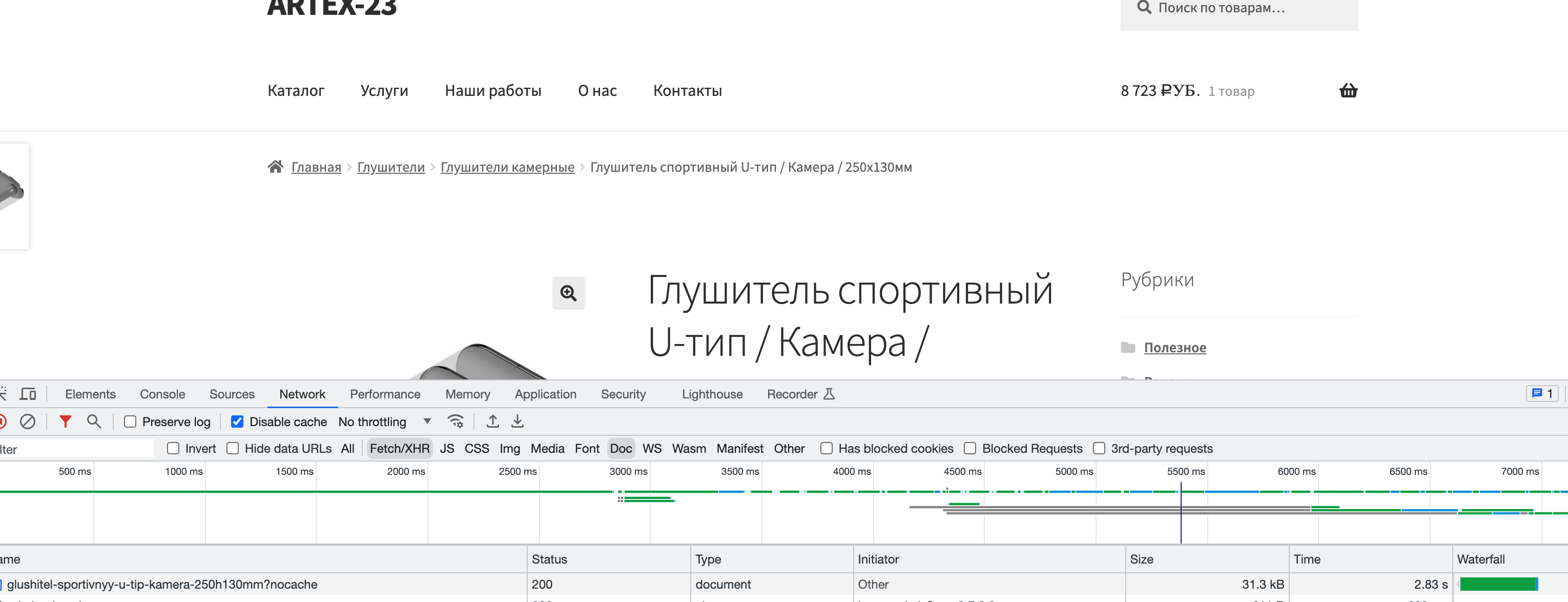Uncheck the Disable cache checkbox
Image resolution: width=1568 pixels, height=602 pixels.
pyautogui.click(x=237, y=422)
